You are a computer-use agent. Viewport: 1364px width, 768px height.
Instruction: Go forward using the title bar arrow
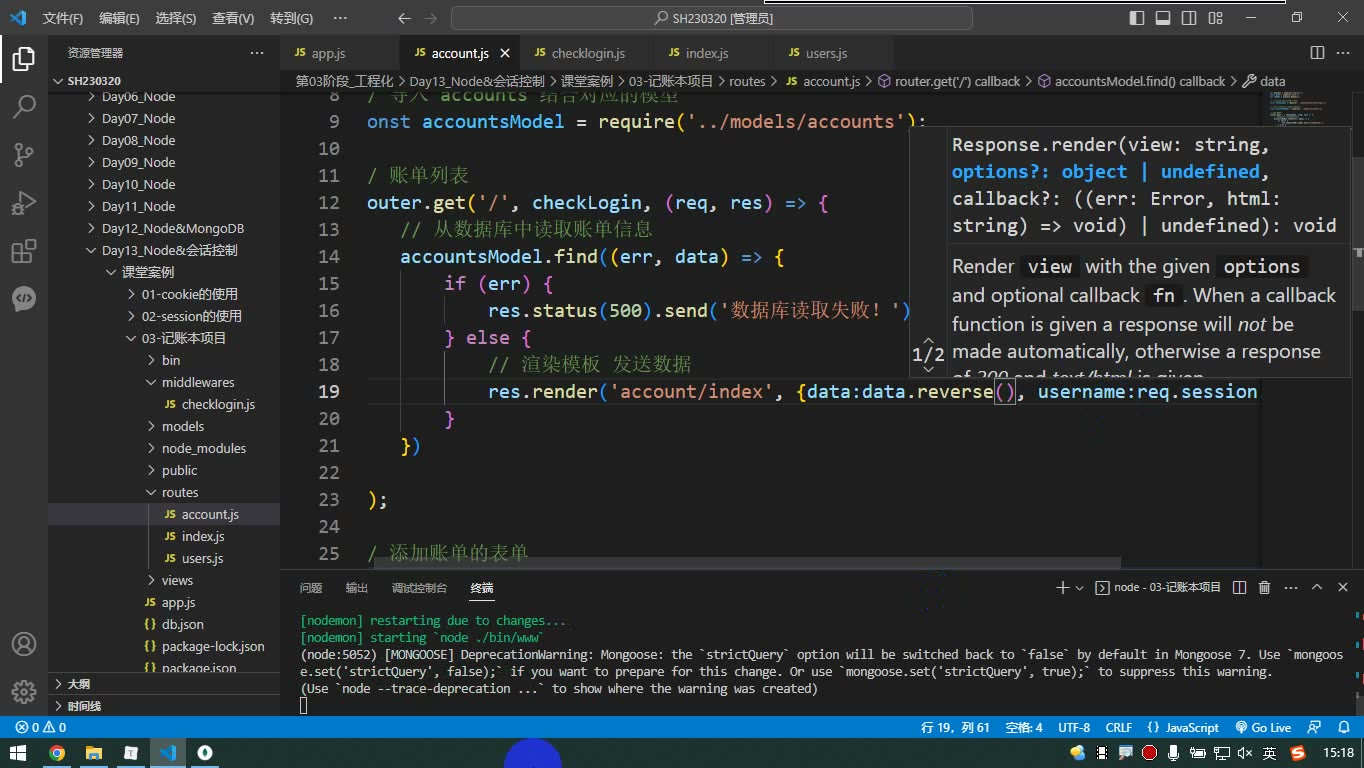coord(432,18)
